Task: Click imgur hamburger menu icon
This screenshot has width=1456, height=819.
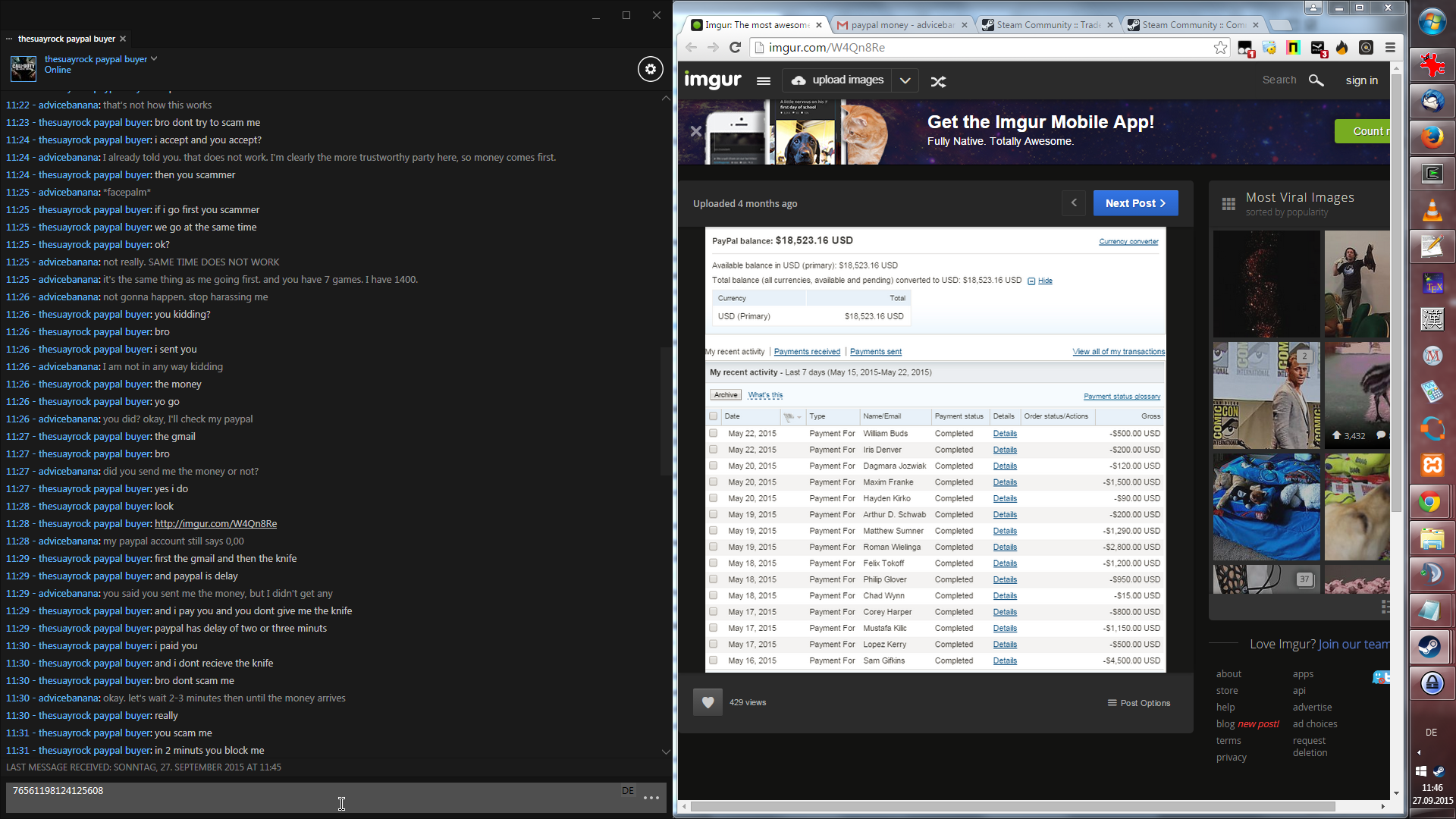Action: (x=764, y=81)
